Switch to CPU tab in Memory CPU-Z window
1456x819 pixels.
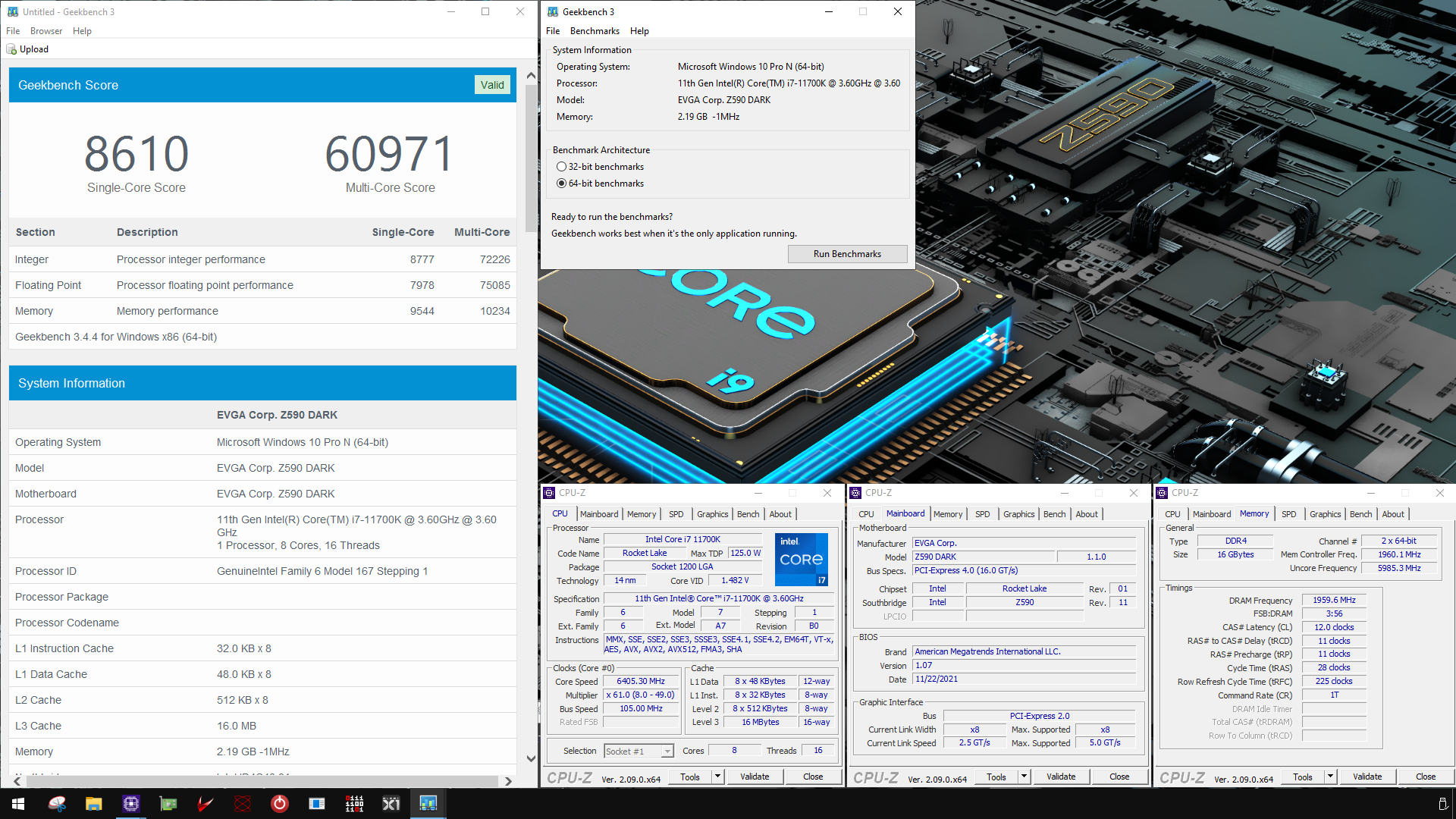pyautogui.click(x=1172, y=514)
